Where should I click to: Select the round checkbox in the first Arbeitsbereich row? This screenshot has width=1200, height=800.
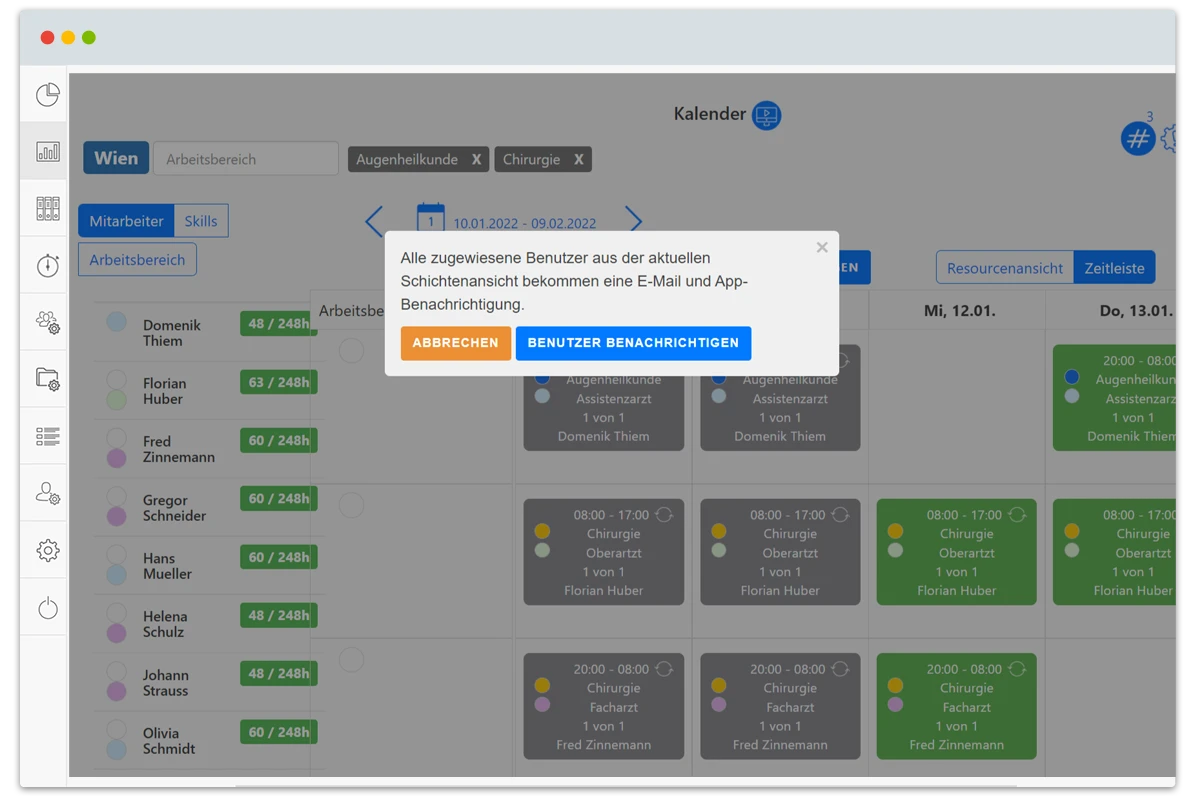(351, 350)
